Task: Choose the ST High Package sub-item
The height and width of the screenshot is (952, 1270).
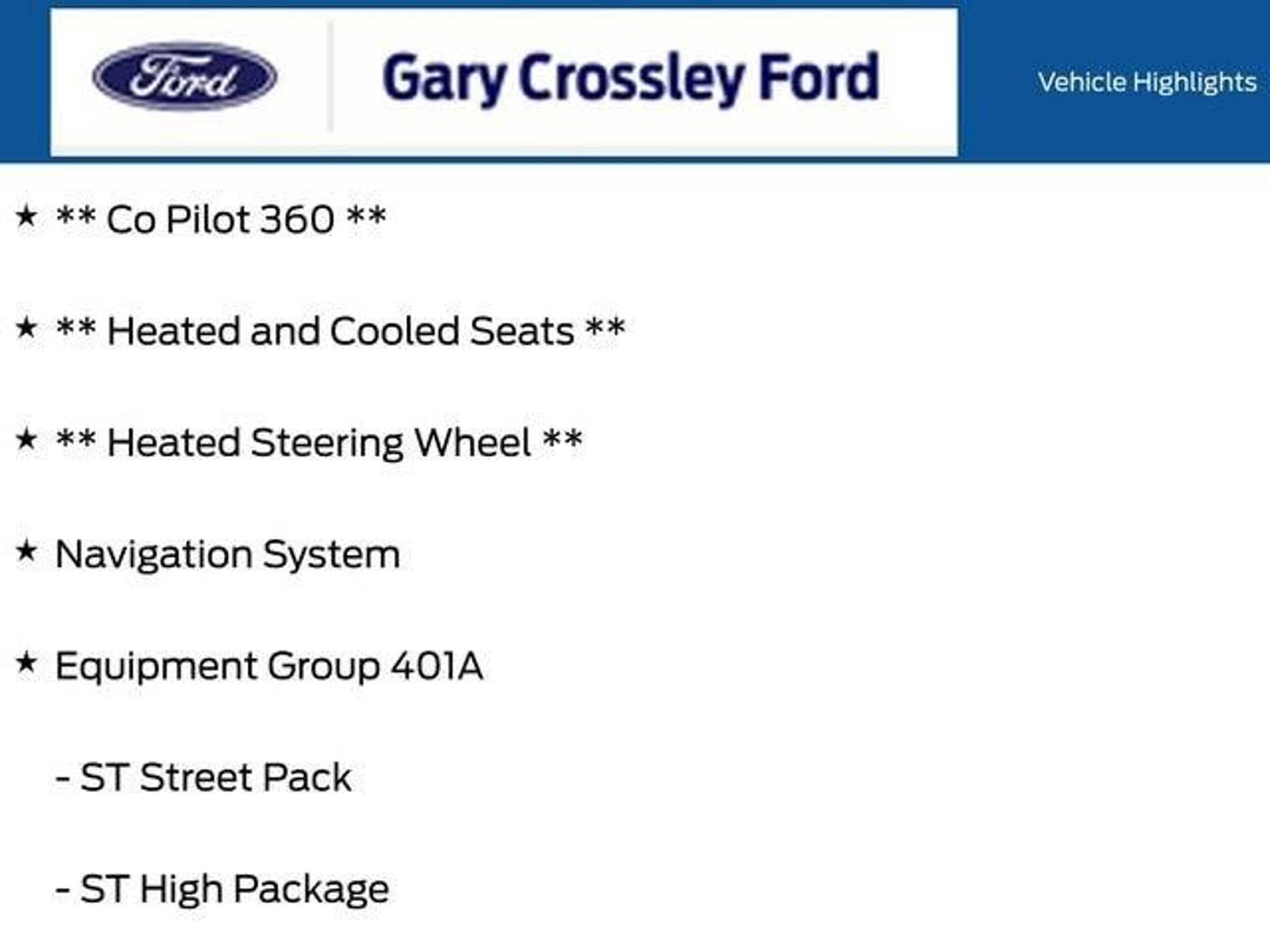Action: (234, 889)
